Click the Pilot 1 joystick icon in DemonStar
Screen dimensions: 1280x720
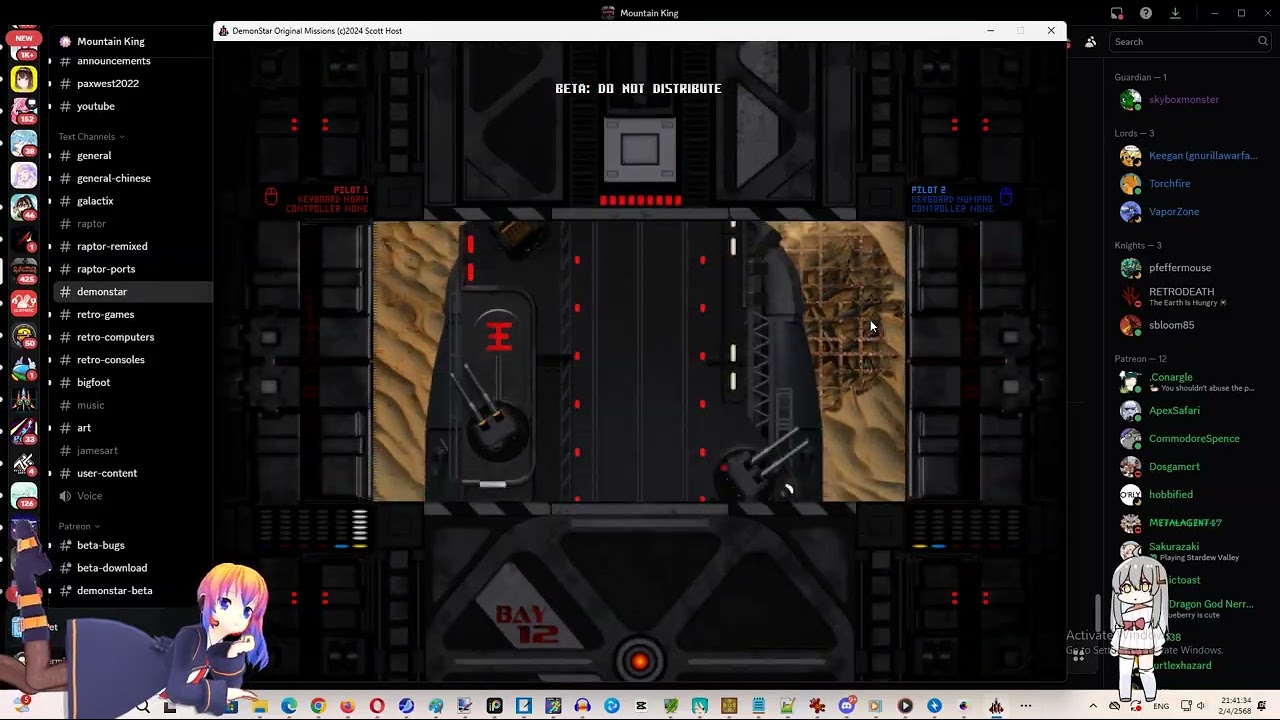pos(271,196)
